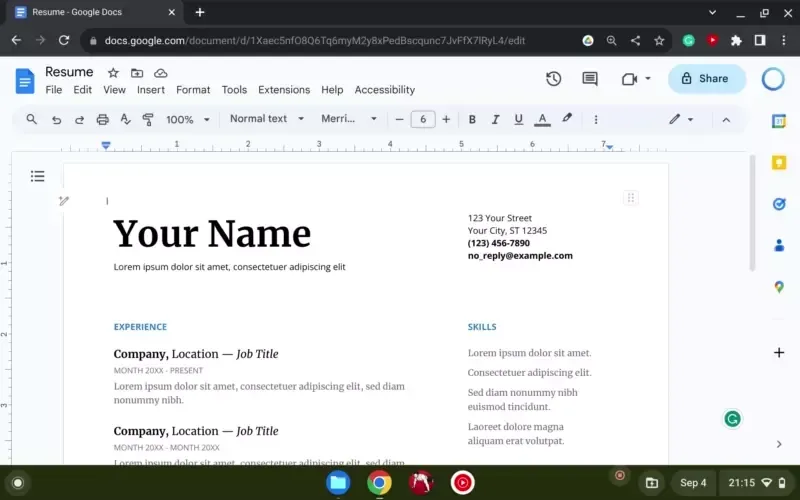Decrease the font size

pos(399,119)
